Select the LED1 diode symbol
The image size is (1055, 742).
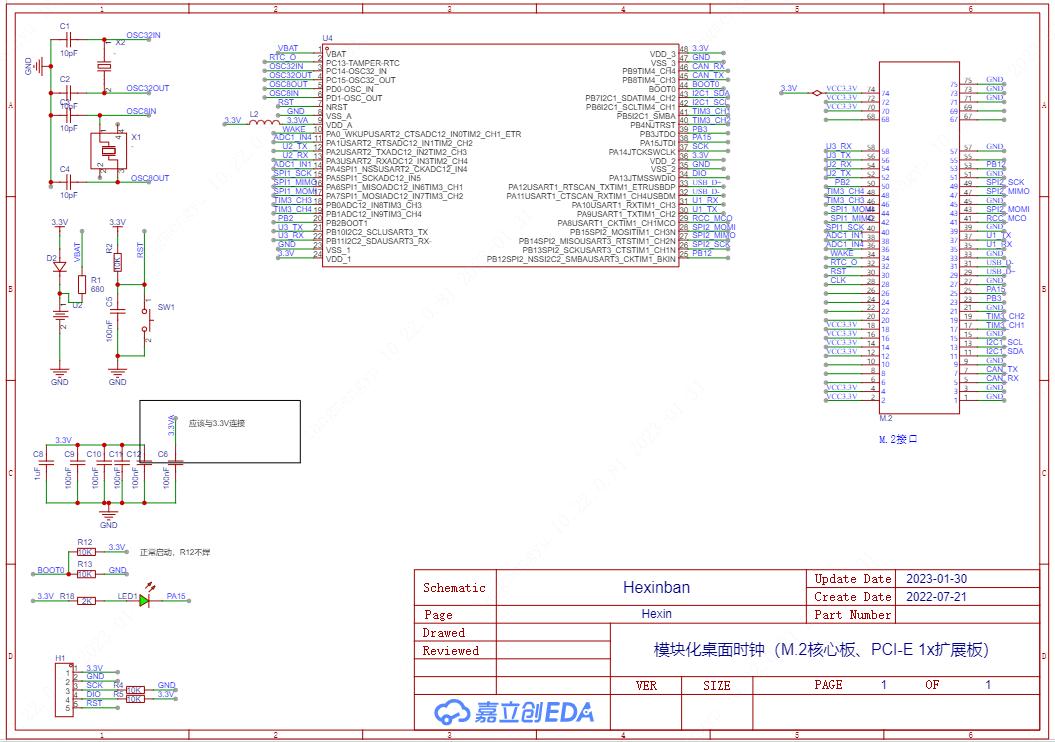point(144,600)
